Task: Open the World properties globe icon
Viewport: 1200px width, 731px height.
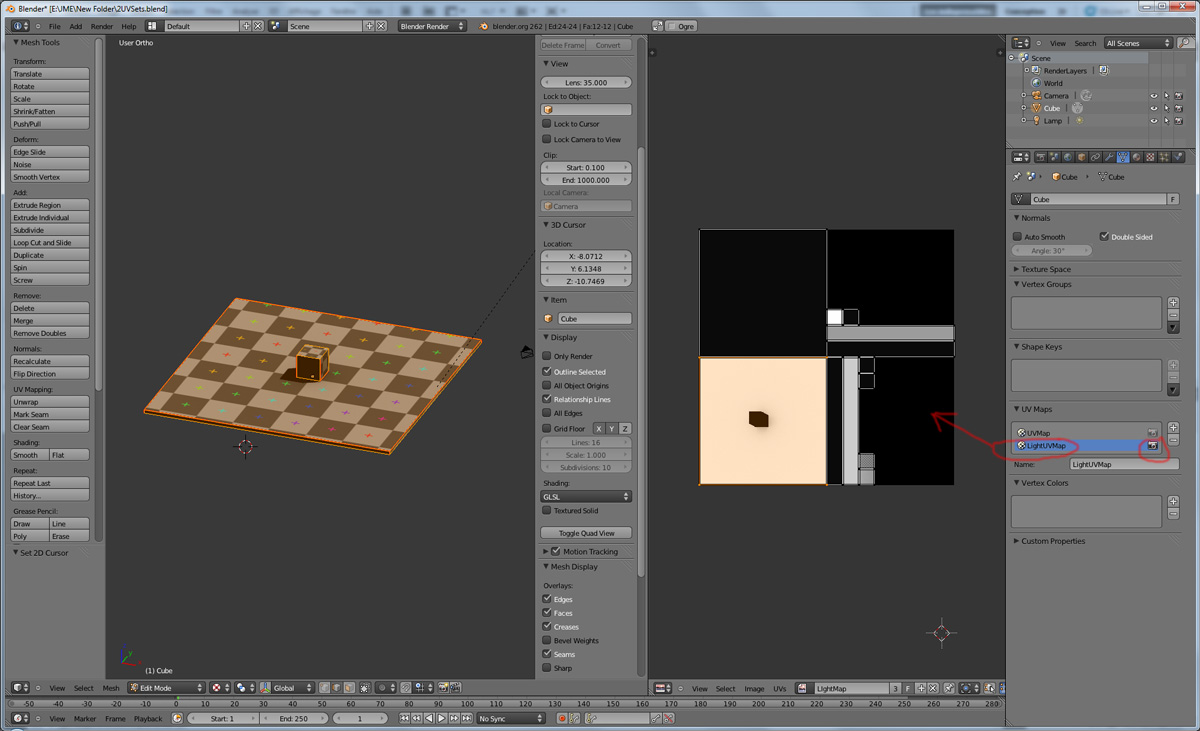Action: 1068,157
